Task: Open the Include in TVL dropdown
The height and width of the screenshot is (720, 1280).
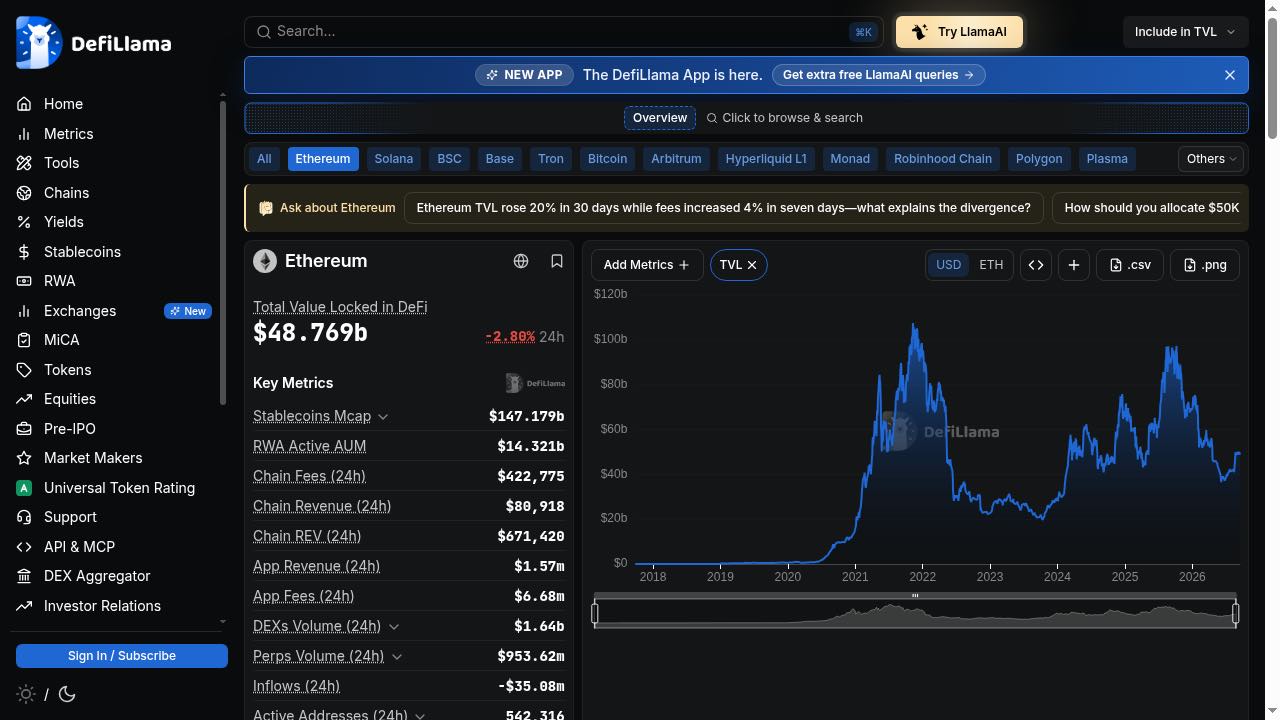Action: pyautogui.click(x=1185, y=32)
